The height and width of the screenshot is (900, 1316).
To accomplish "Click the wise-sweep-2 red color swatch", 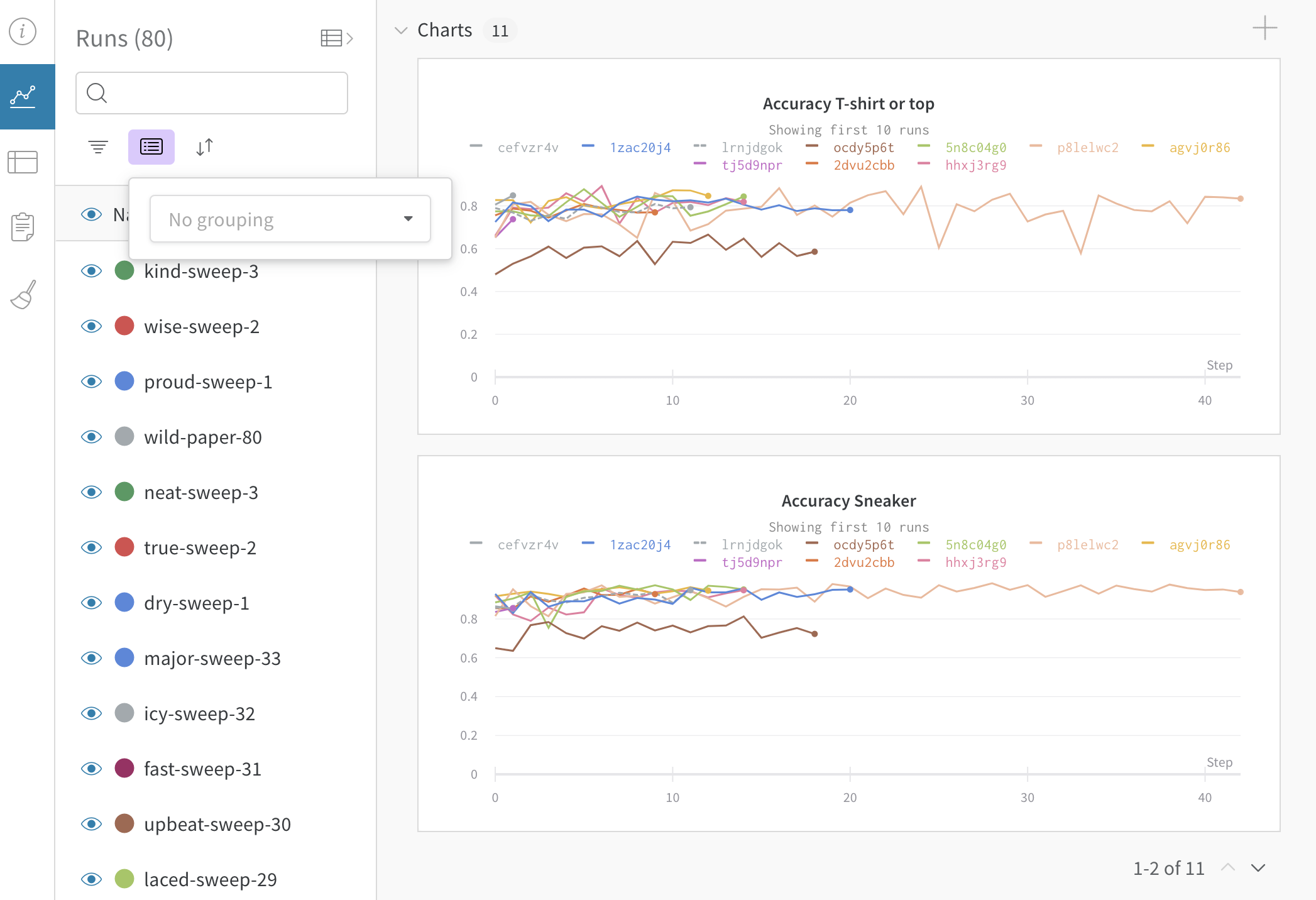I will click(x=124, y=326).
